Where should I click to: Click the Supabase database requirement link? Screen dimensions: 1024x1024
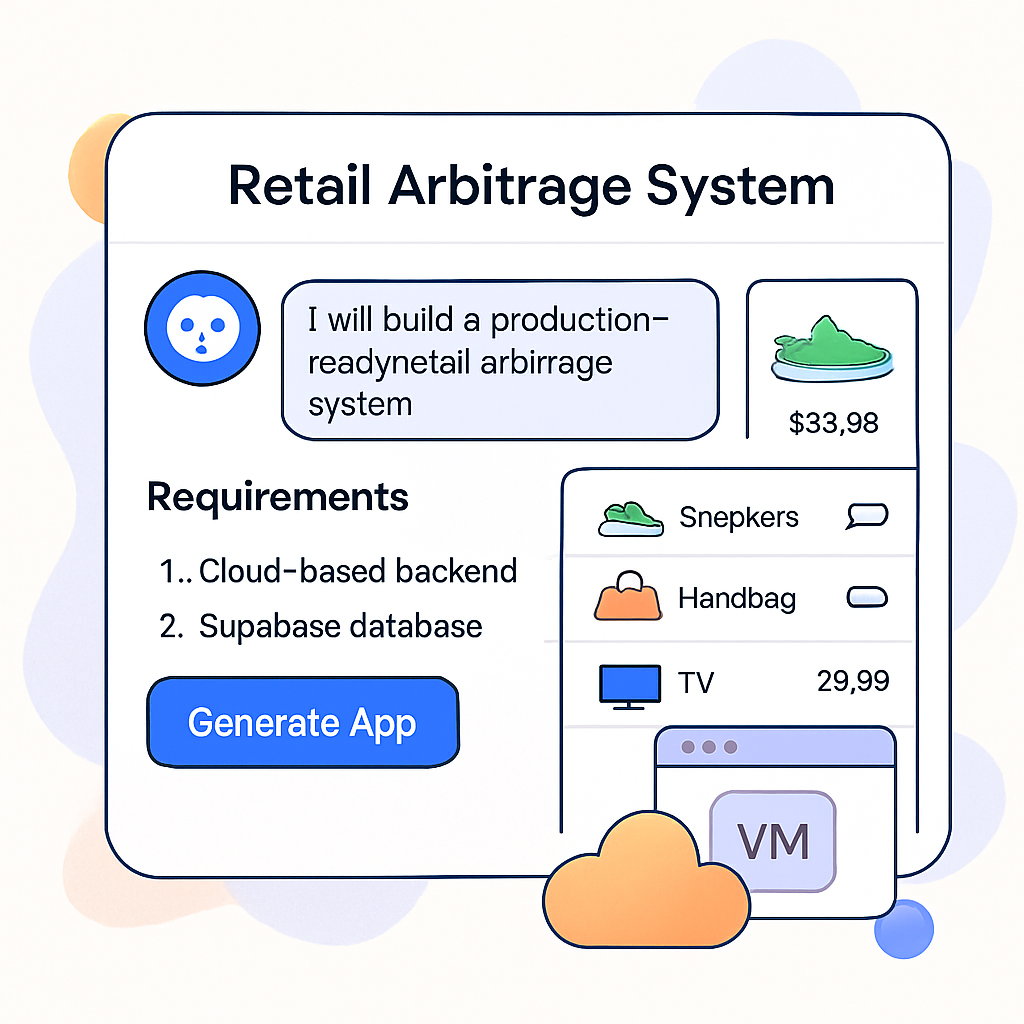point(340,626)
